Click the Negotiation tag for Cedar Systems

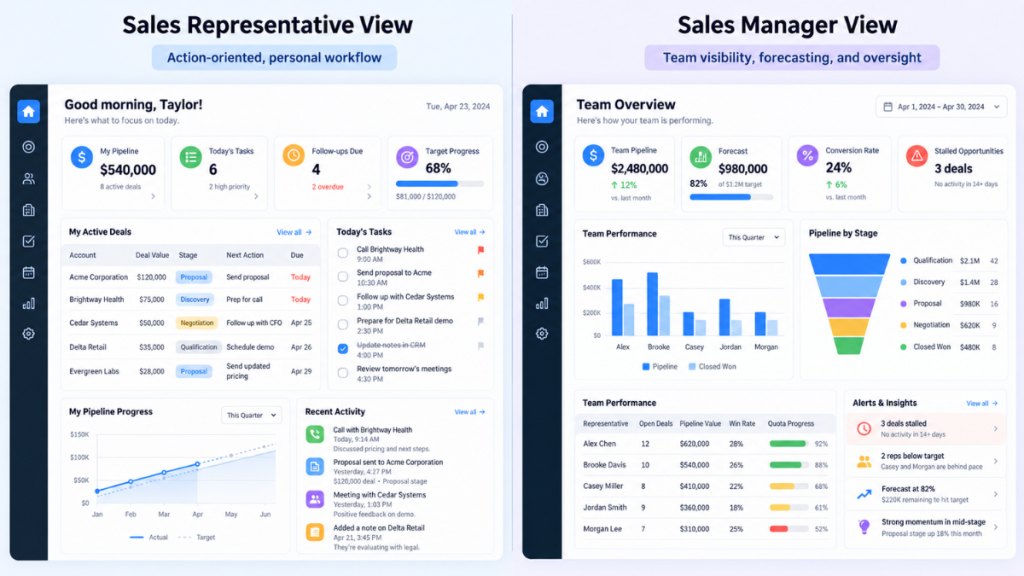[x=197, y=323]
